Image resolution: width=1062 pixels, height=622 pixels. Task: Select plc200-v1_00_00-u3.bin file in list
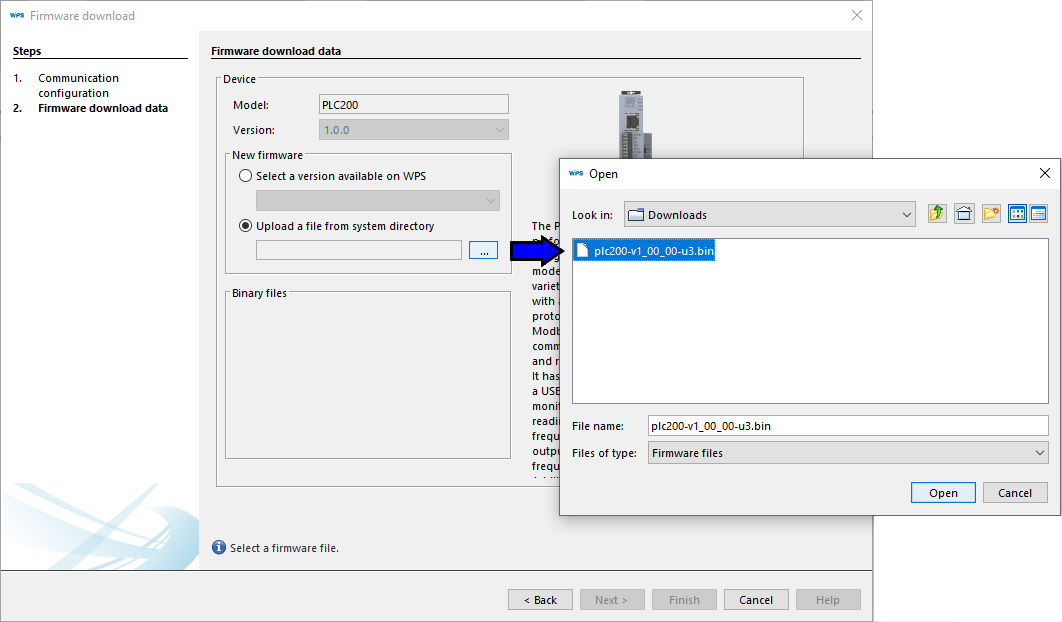[x=652, y=251]
